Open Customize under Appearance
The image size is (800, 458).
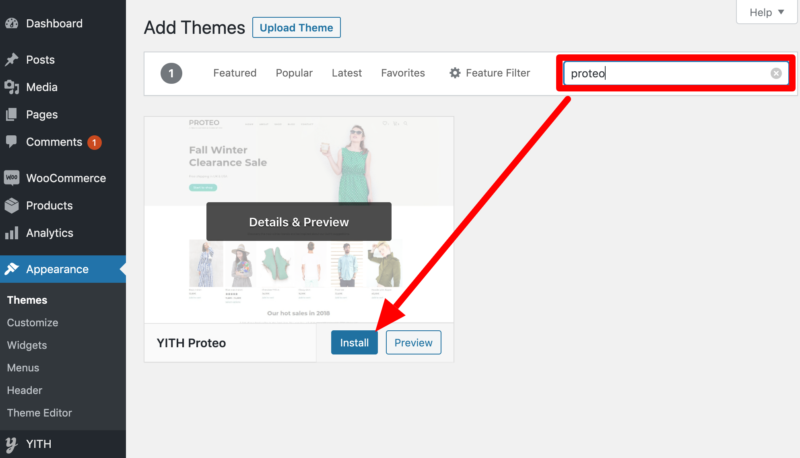point(33,323)
